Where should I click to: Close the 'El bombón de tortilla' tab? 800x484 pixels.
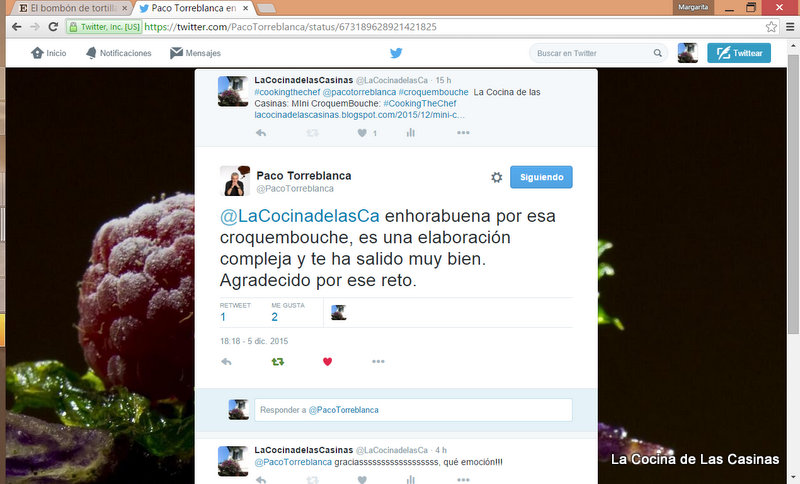pyautogui.click(x=124, y=8)
